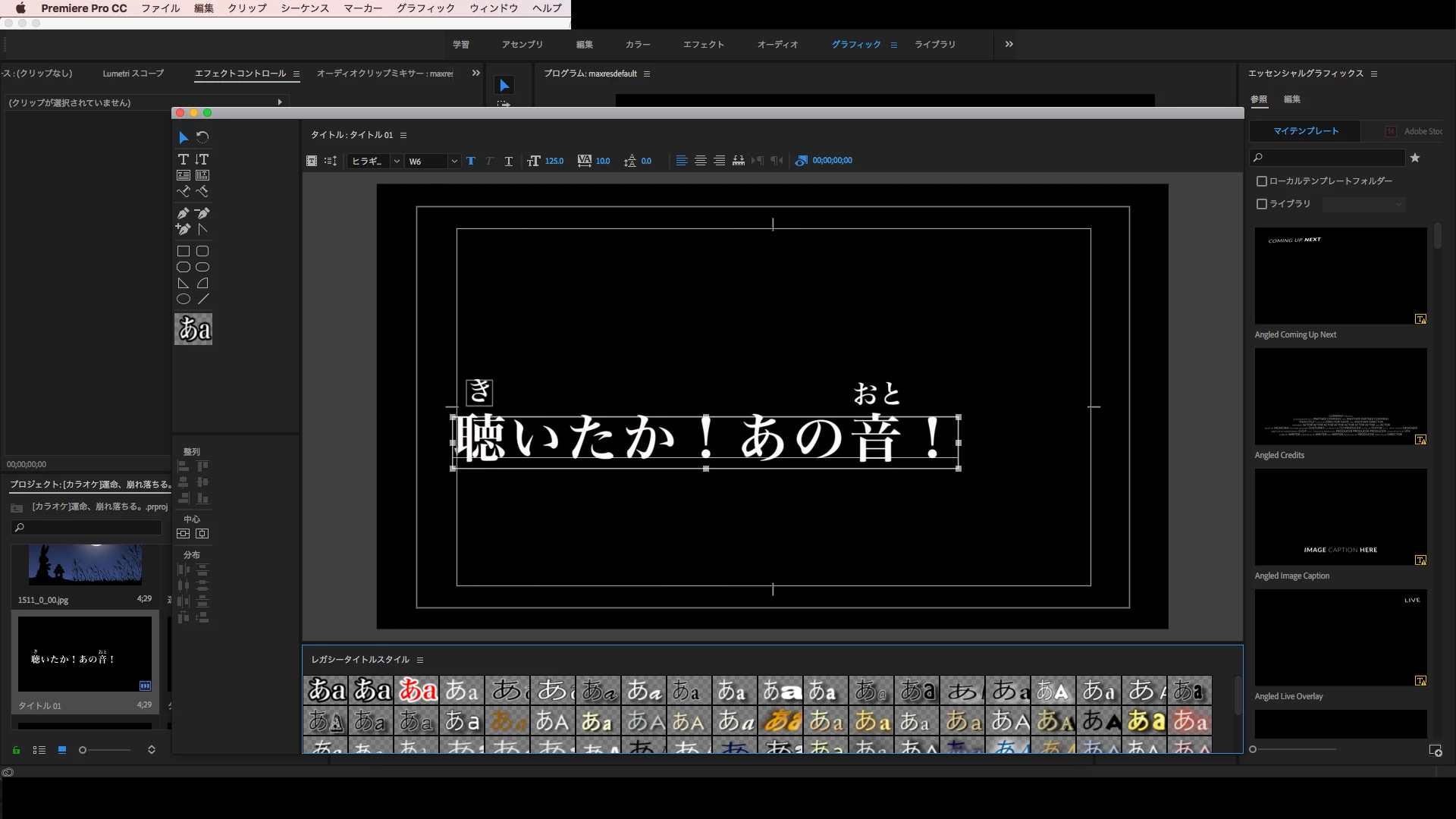Set center text alignment
The image size is (1456, 819).
701,161
